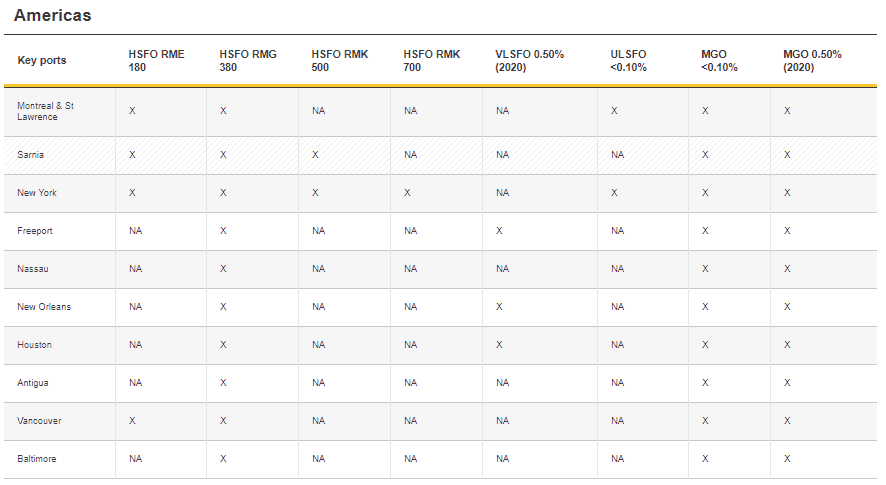Select the New York port name
Screen dimensions: 886x485
pos(37,193)
